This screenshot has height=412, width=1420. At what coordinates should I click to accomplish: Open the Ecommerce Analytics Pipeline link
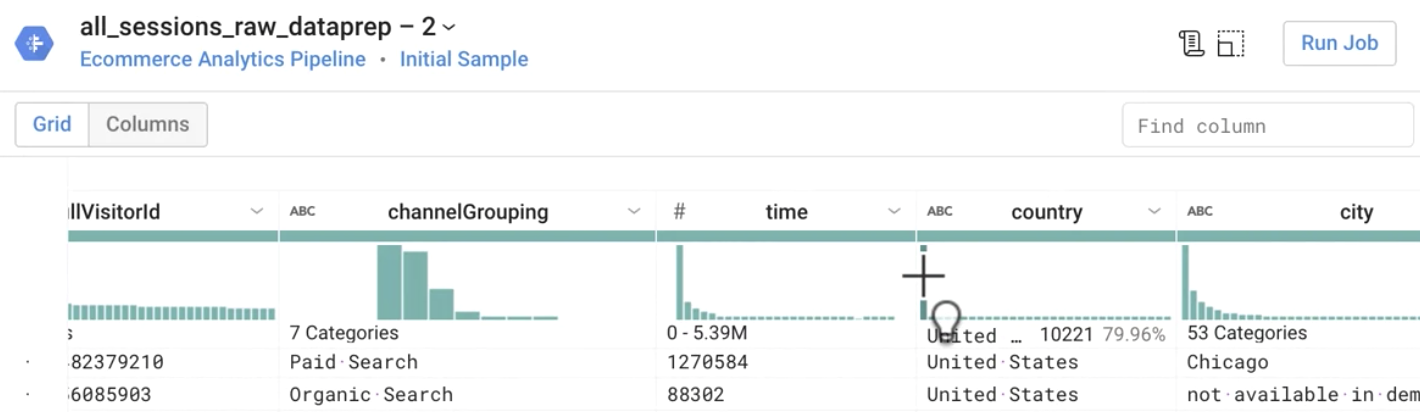(222, 59)
